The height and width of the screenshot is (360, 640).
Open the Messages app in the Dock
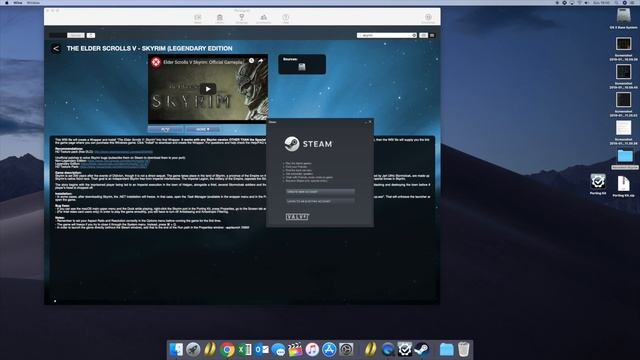pyautogui.click(x=278, y=349)
